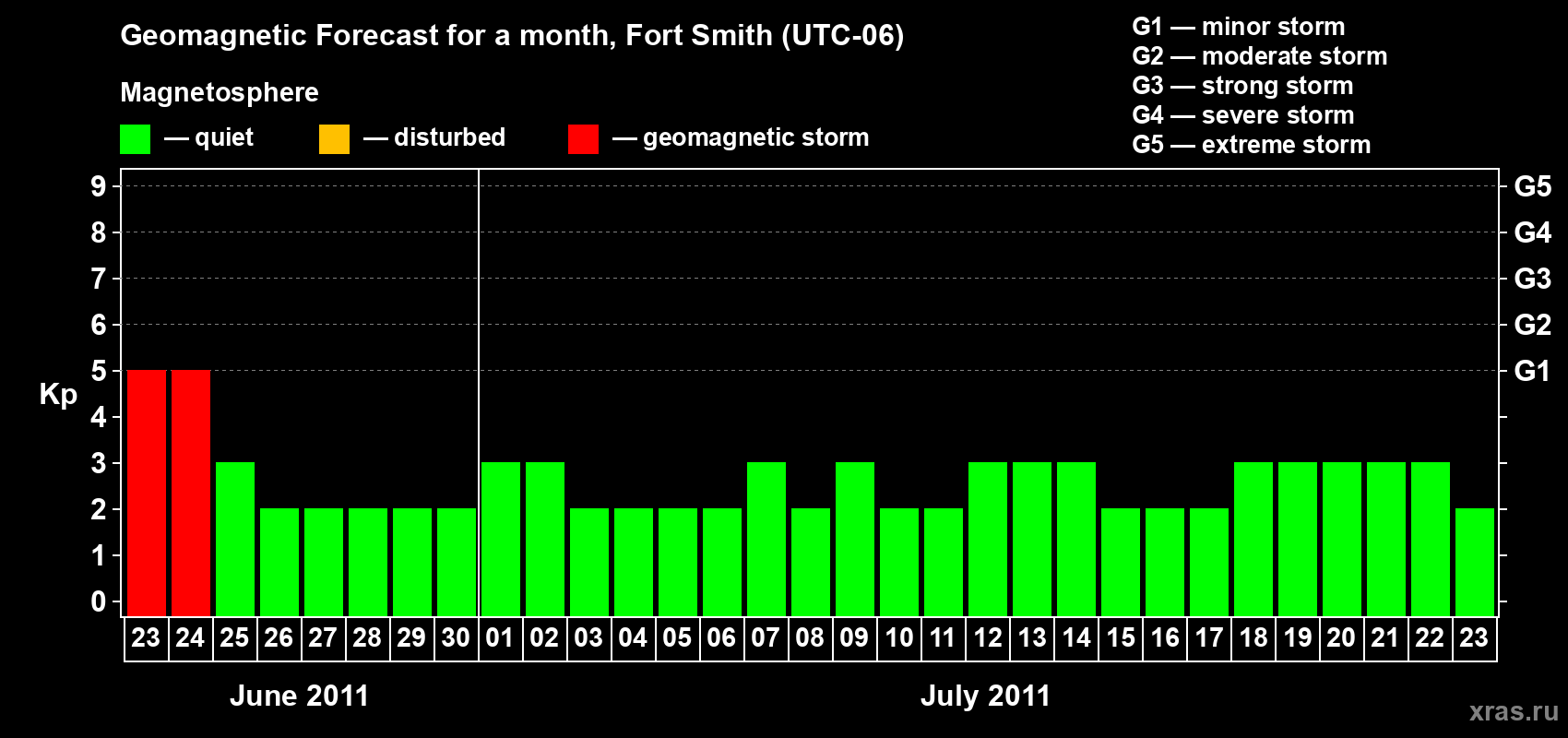Click the date label 30 in June

coord(456,637)
